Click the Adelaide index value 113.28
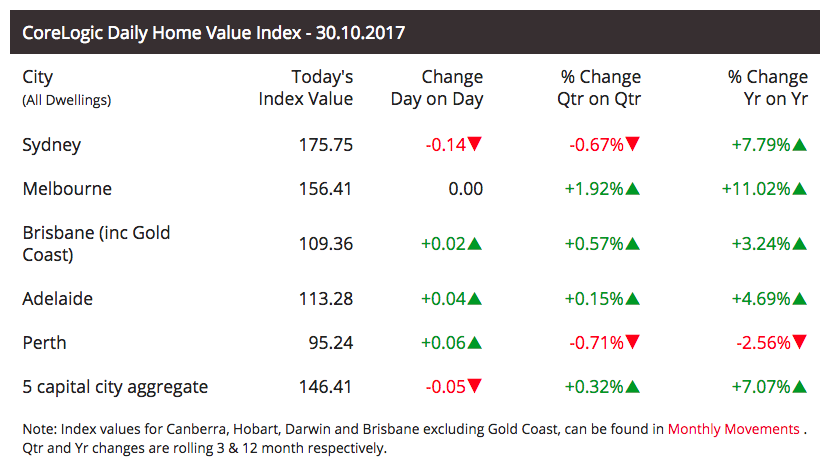 (x=326, y=298)
